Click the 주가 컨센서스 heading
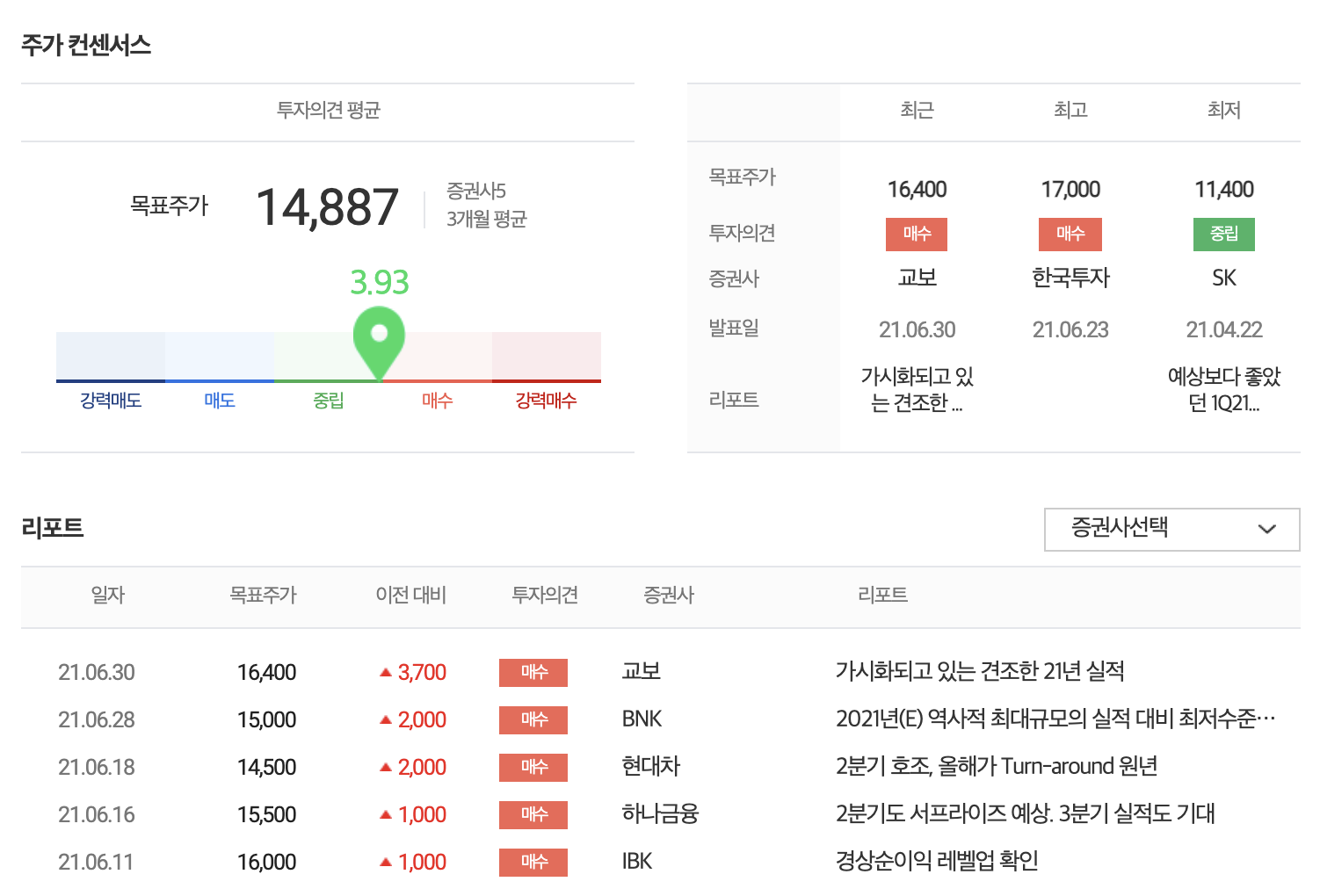 click(86, 46)
